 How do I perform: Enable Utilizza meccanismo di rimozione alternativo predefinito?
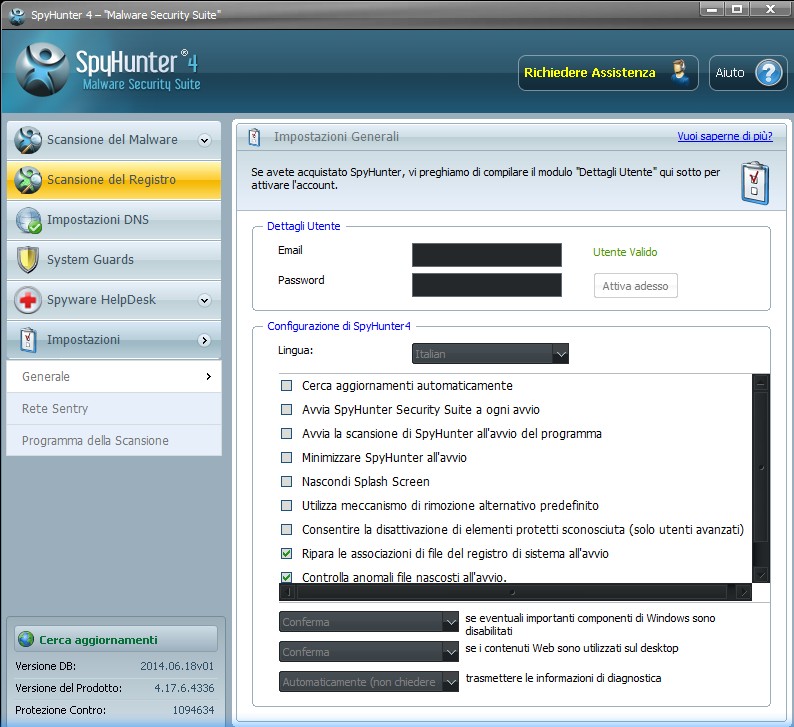[287, 506]
